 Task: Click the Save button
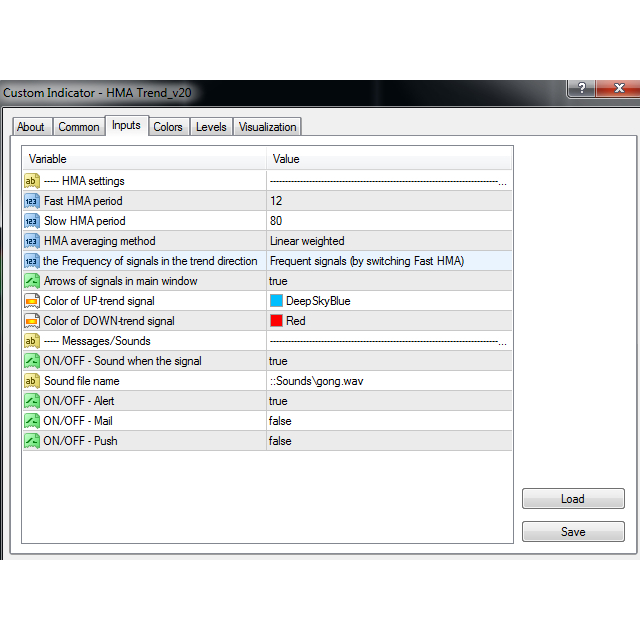[x=573, y=532]
